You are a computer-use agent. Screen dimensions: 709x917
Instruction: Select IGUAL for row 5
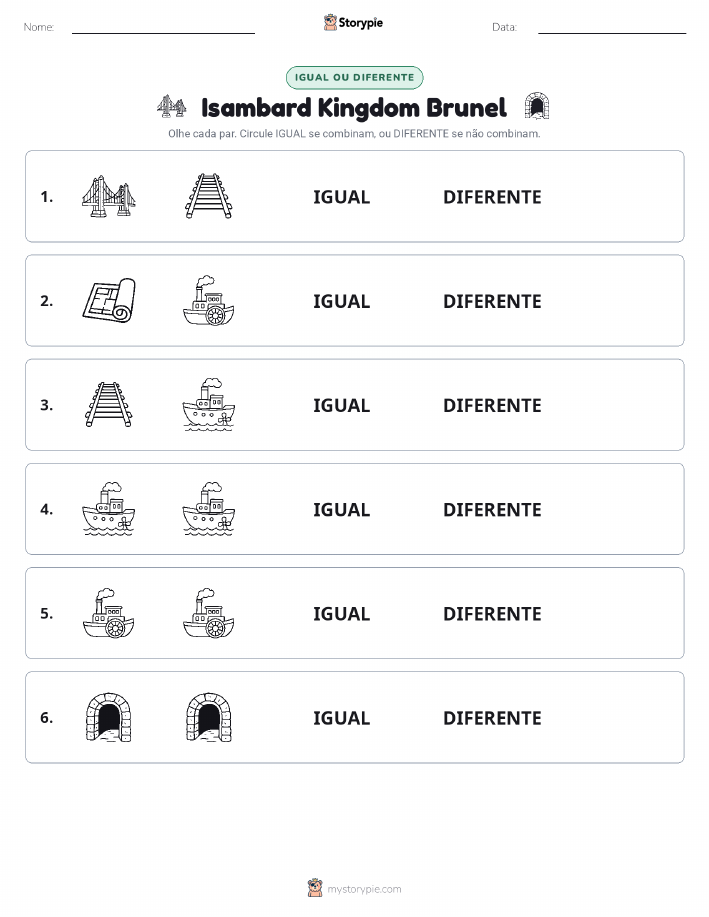coord(342,613)
